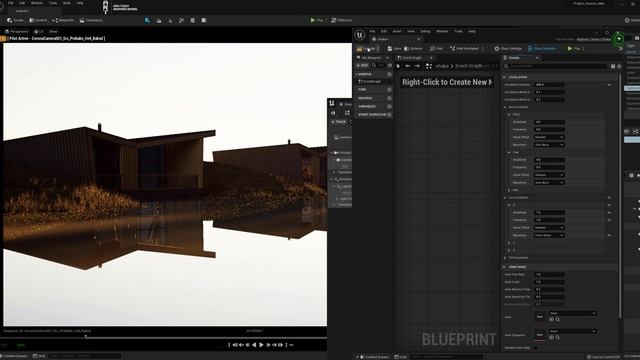Open the Details panel settings gear
Image resolution: width=640 pixels, height=360 pixels.
pyautogui.click(x=619, y=66)
